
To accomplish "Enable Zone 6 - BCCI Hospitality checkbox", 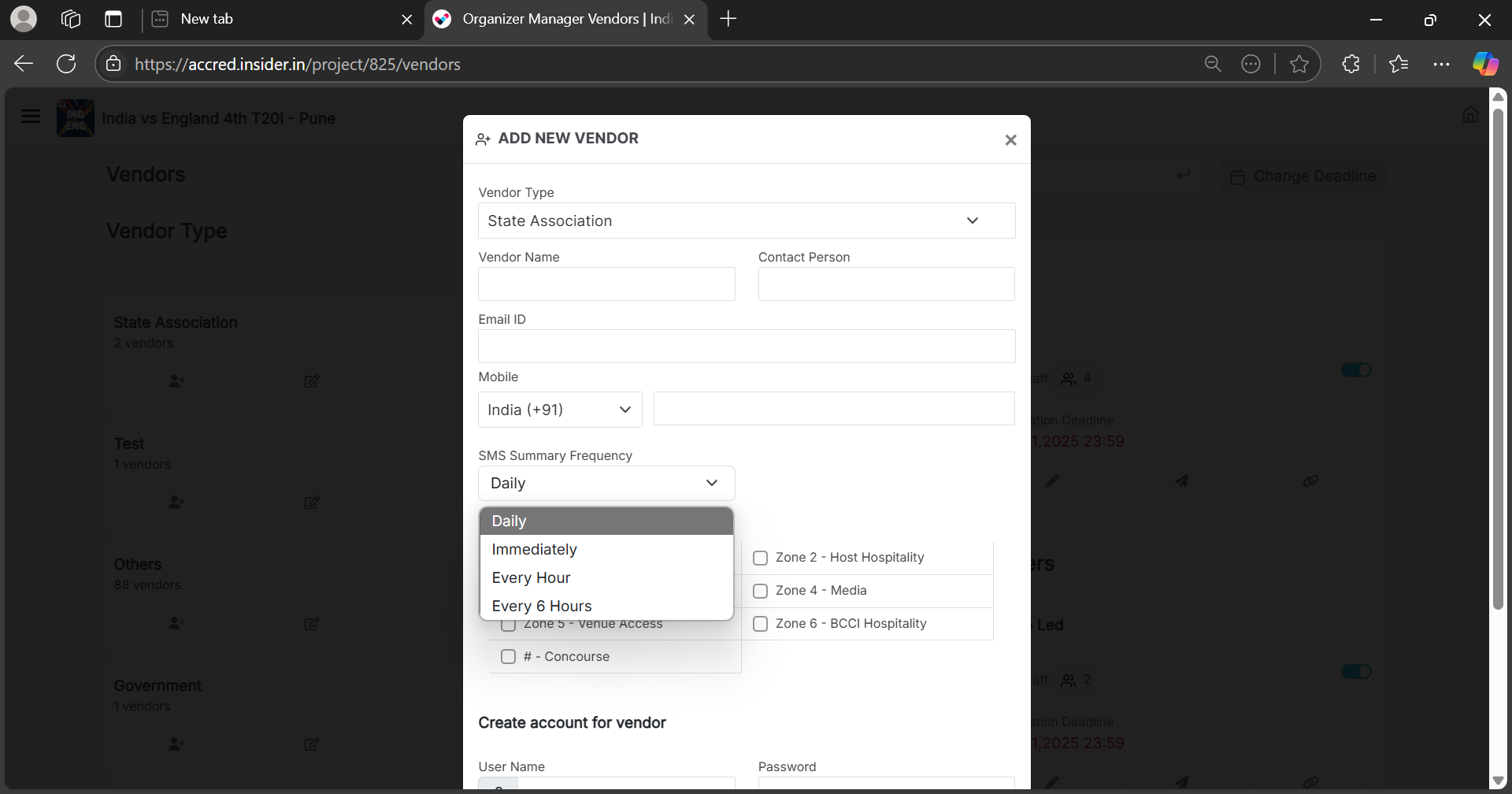I will (x=760, y=624).
